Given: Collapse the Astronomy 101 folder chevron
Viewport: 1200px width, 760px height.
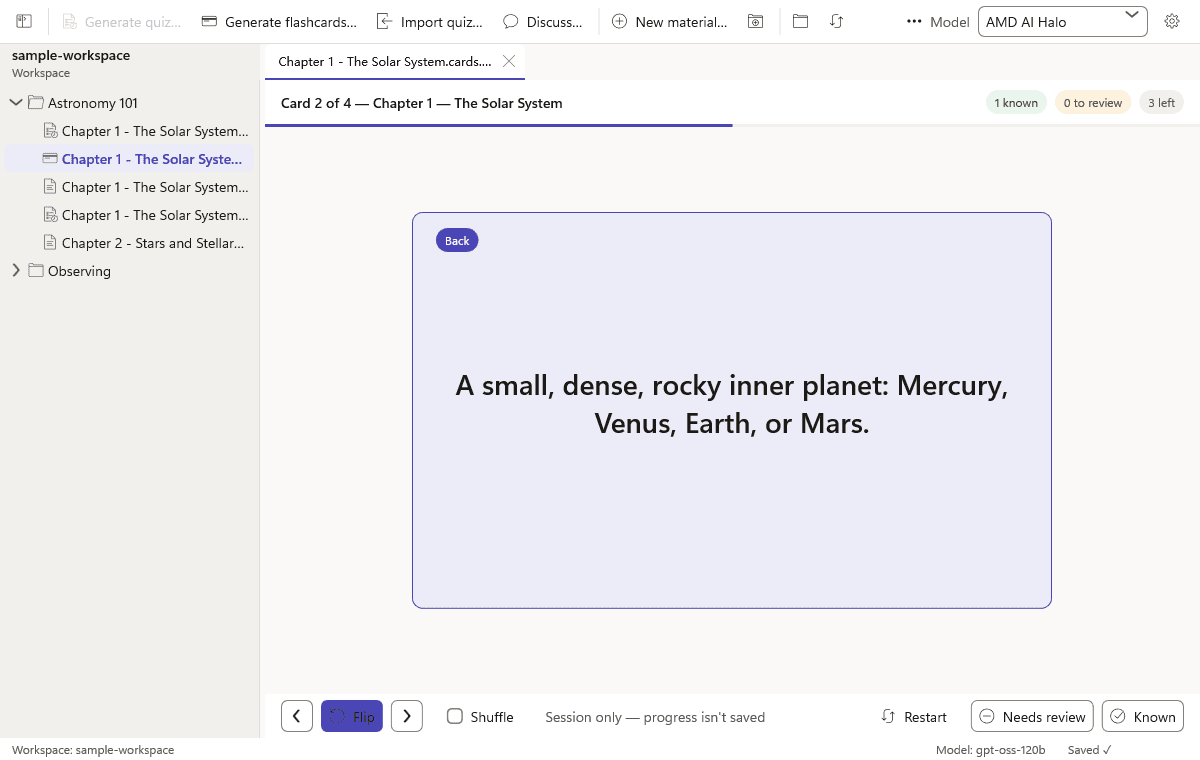Looking at the screenshot, I should point(16,103).
